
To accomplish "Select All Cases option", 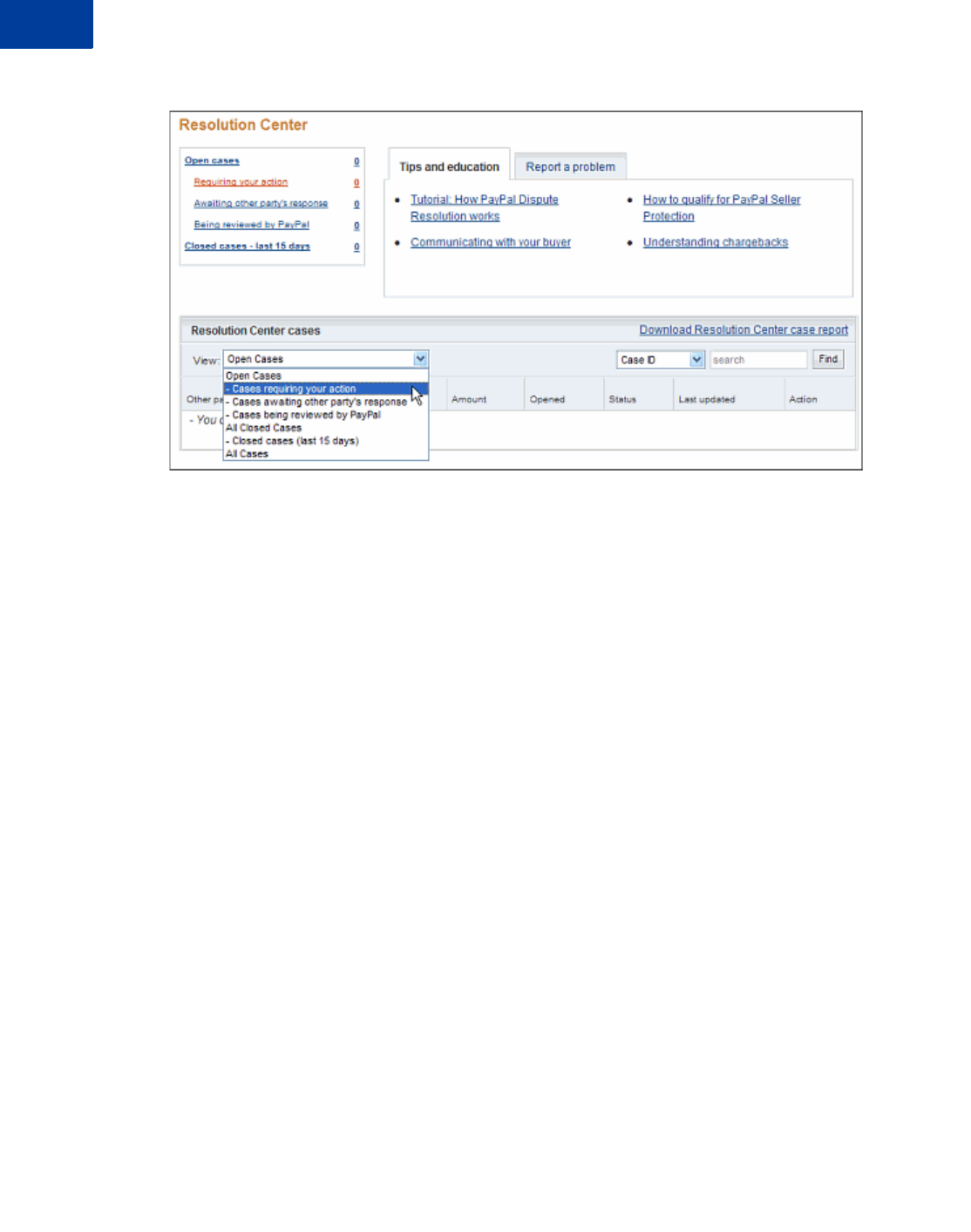I will pos(326,454).
